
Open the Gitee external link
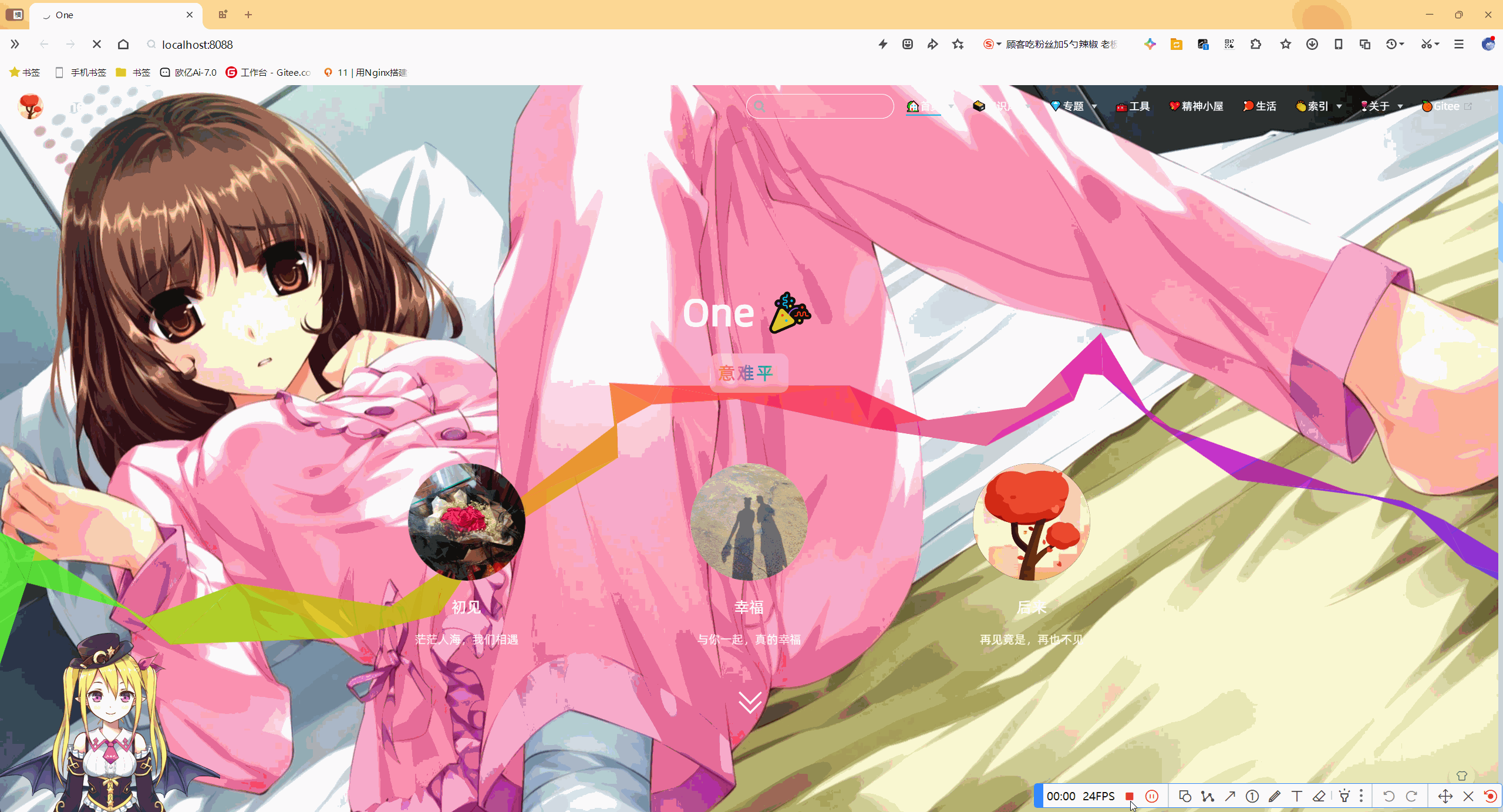point(1447,106)
